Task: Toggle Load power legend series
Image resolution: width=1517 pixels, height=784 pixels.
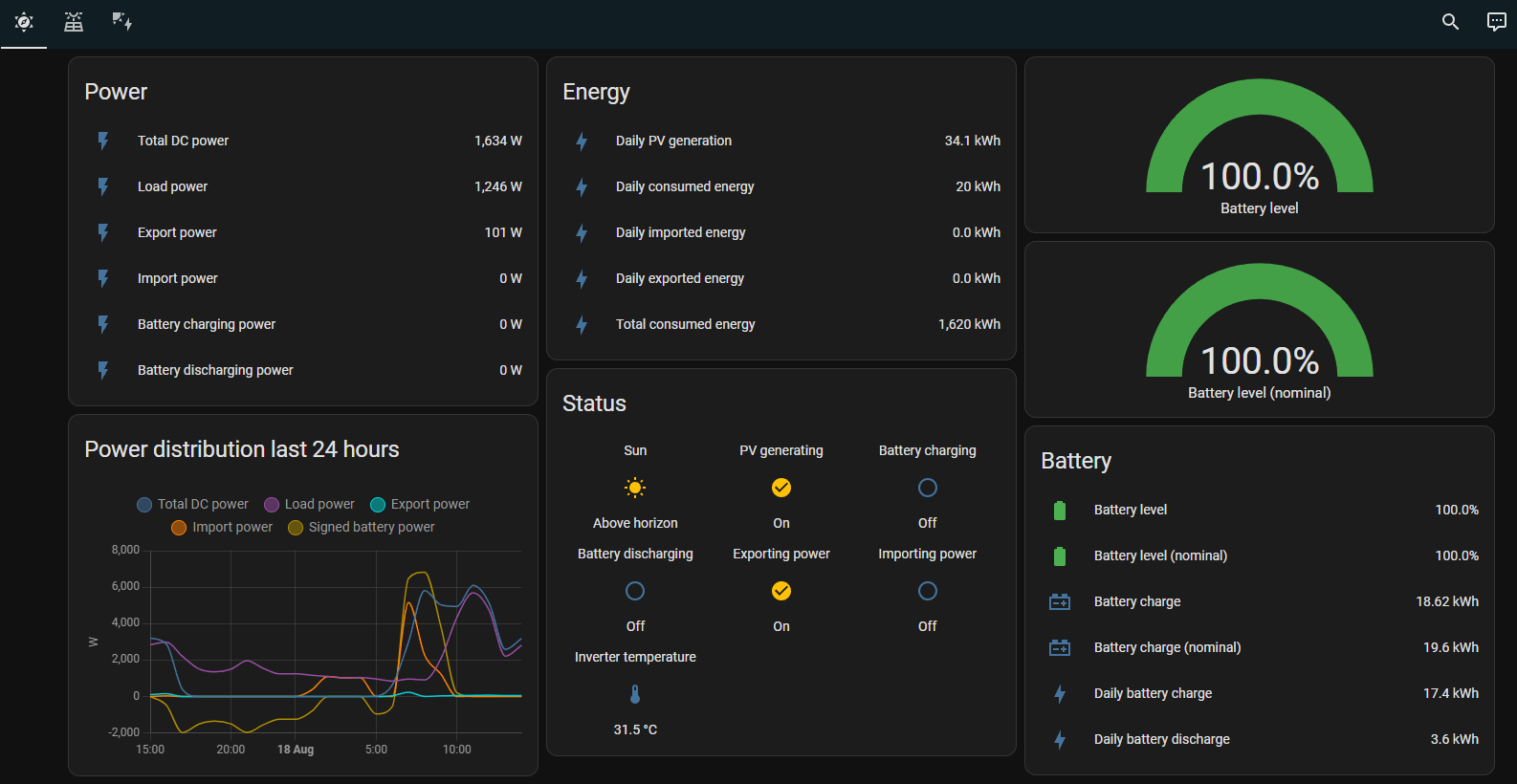Action: (x=309, y=504)
